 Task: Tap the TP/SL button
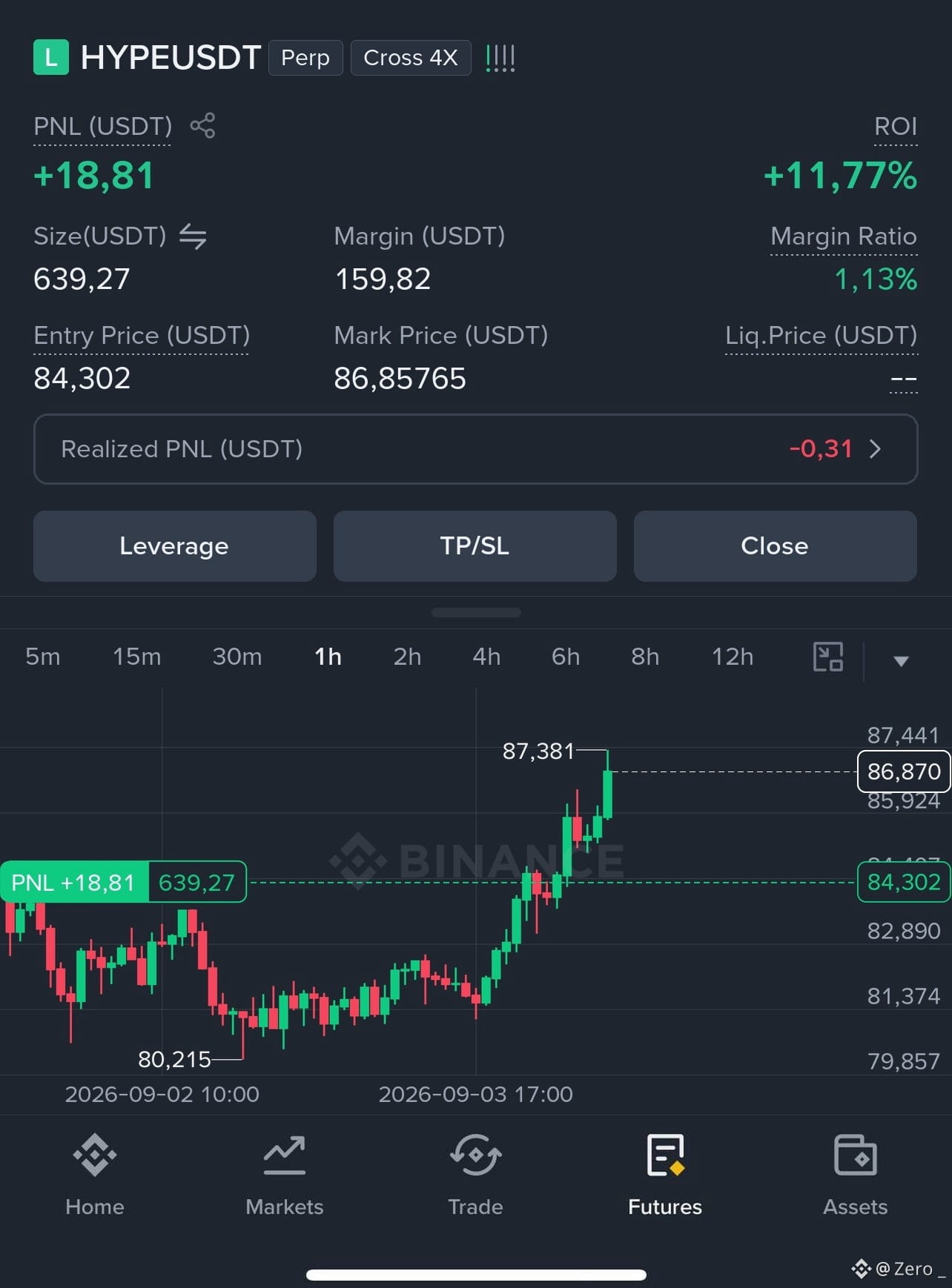click(x=475, y=546)
